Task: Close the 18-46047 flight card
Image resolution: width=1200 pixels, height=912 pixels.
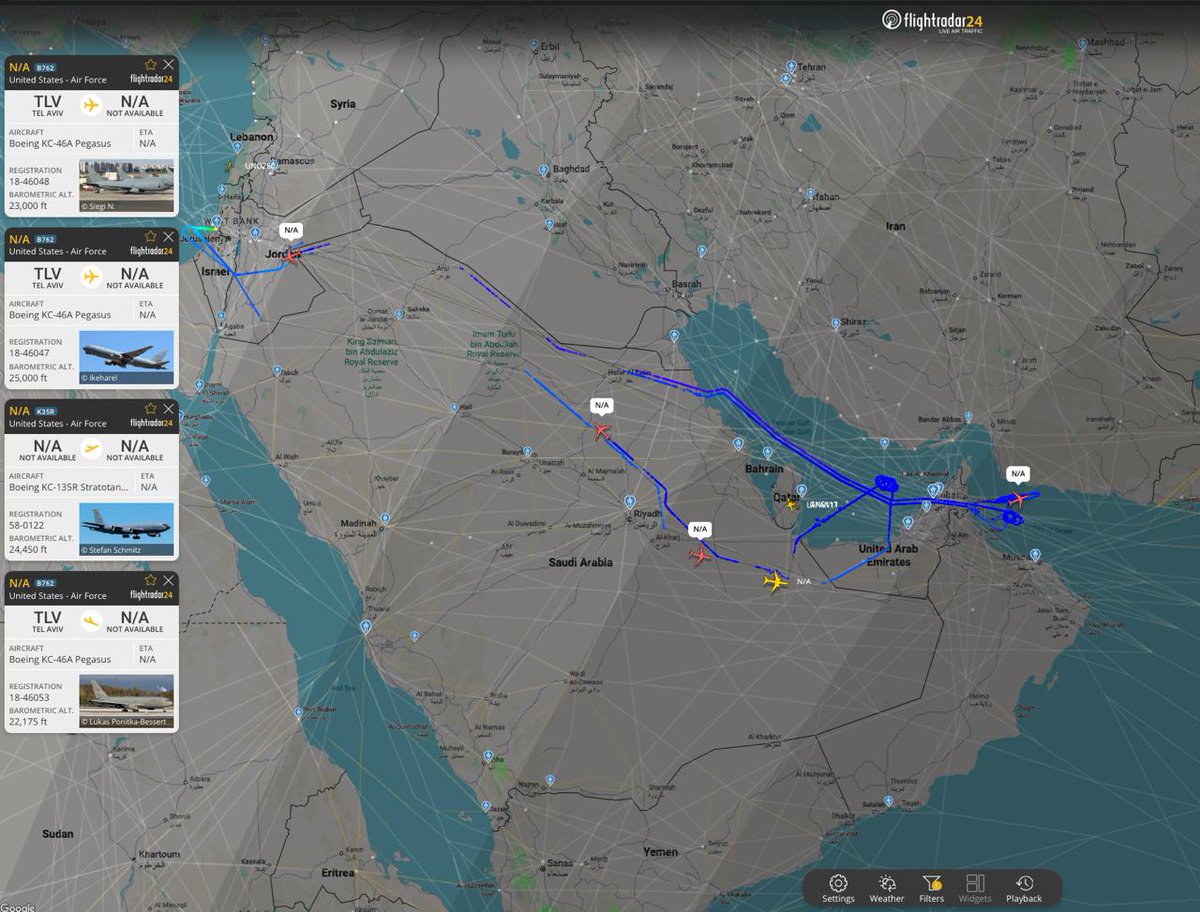Action: [x=168, y=237]
